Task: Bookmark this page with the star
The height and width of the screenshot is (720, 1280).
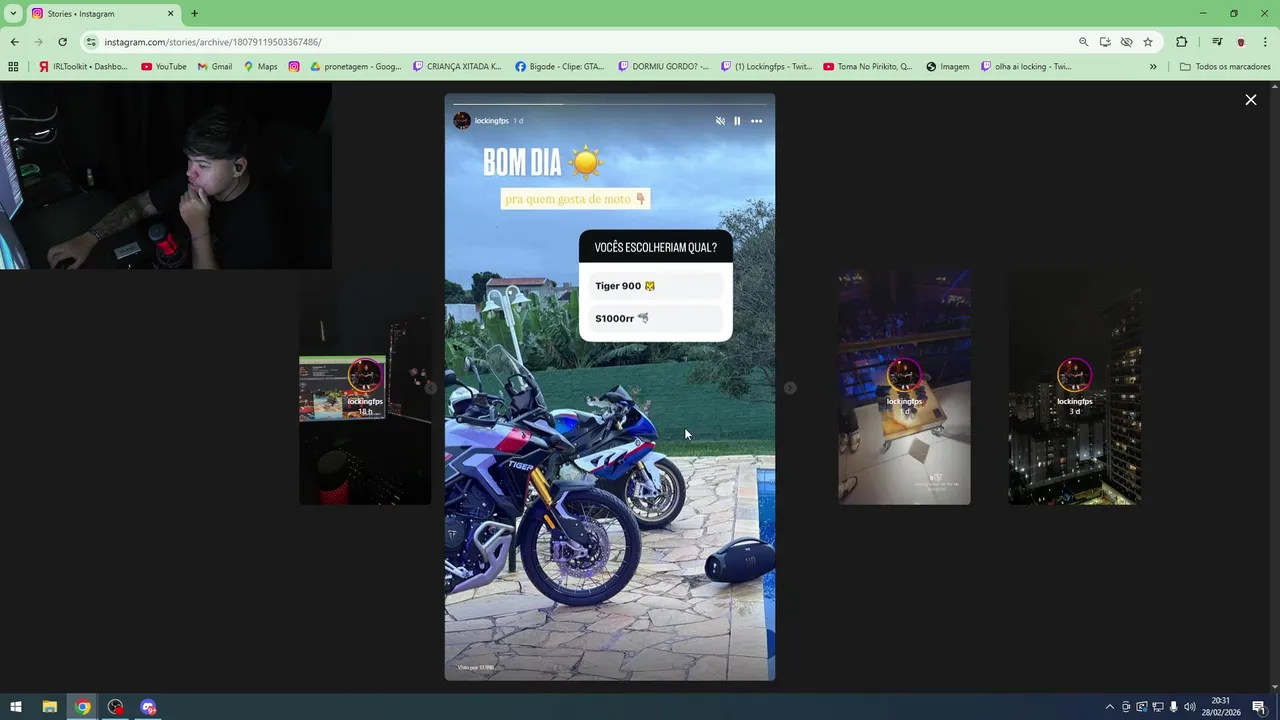Action: click(1148, 42)
